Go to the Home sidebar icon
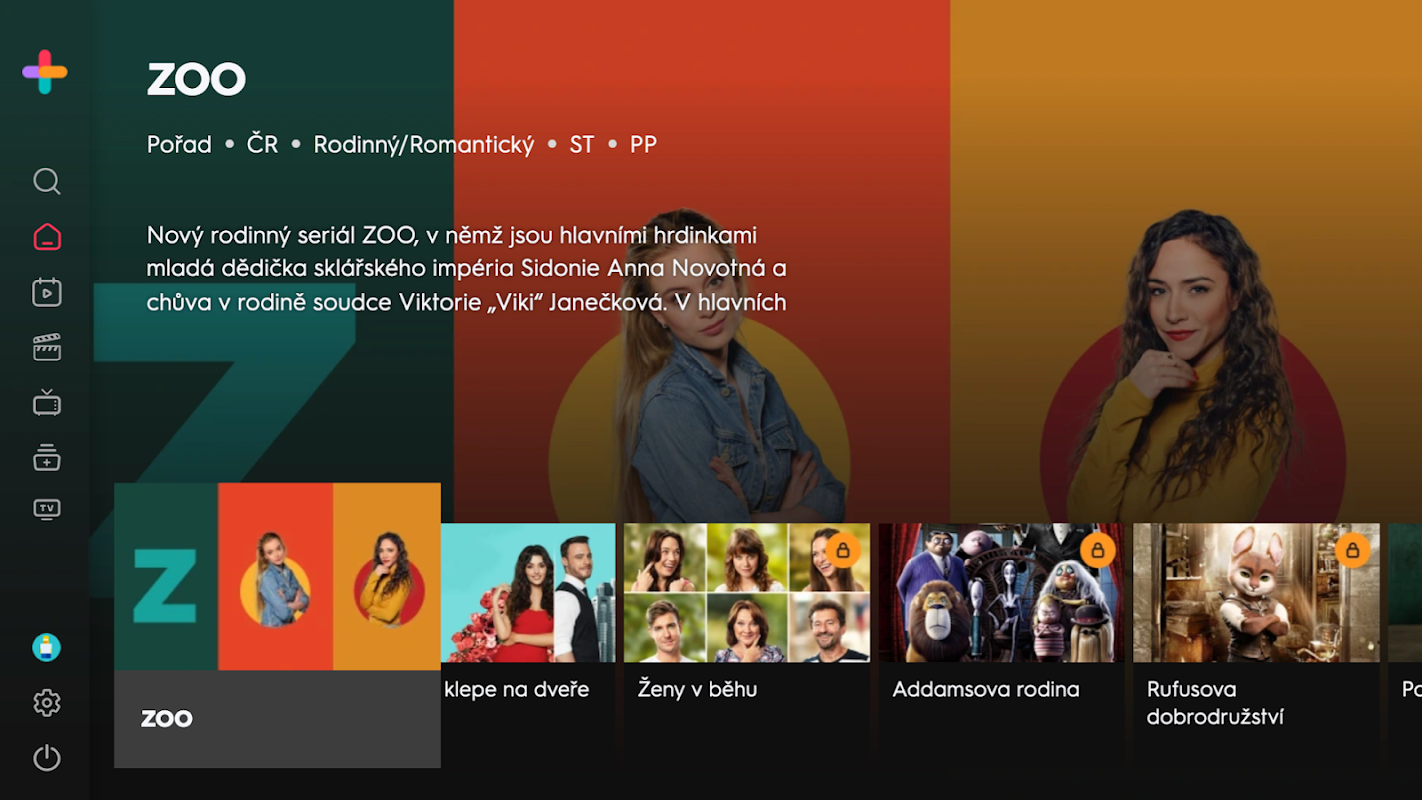1422x800 pixels. 47,237
